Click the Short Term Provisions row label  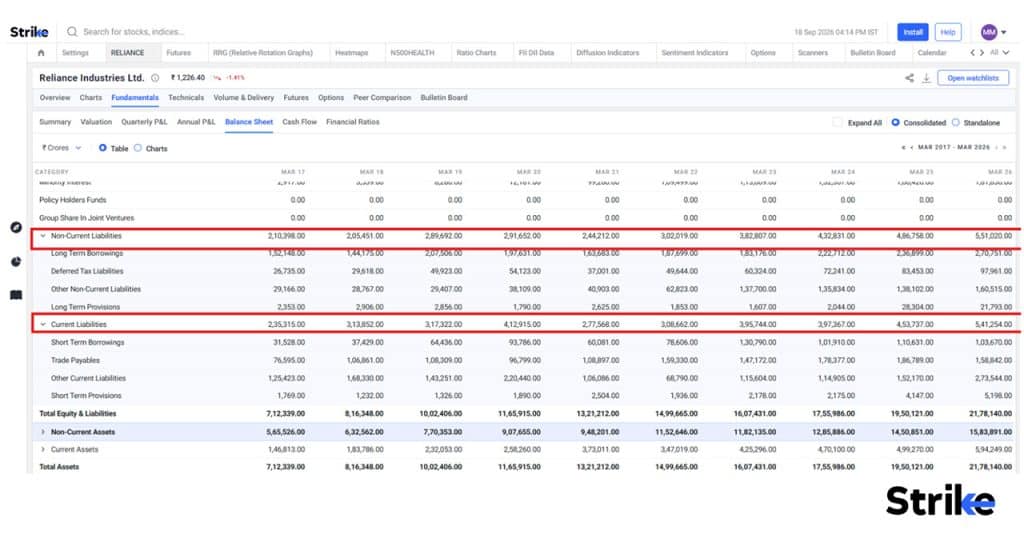pos(86,396)
